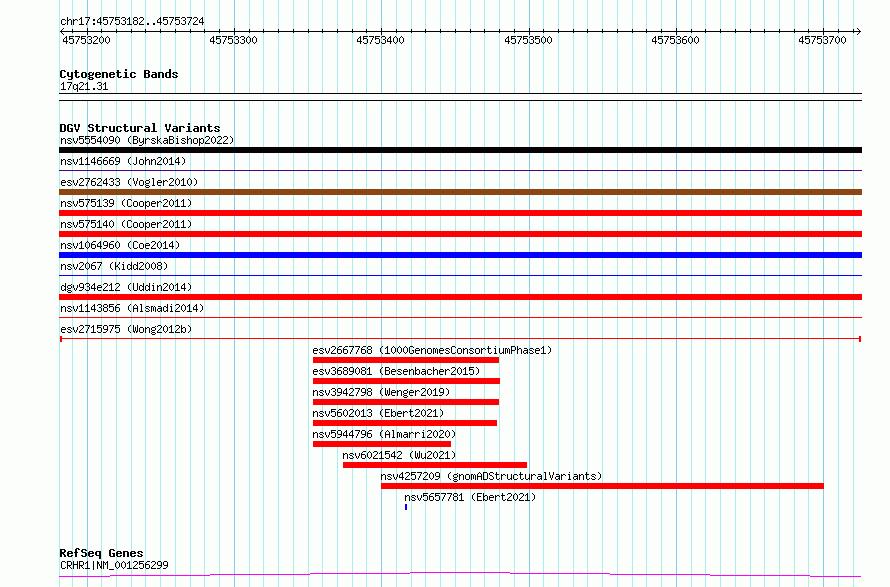Open variant nsv5657781 (Ebert2021) label

coord(470,497)
